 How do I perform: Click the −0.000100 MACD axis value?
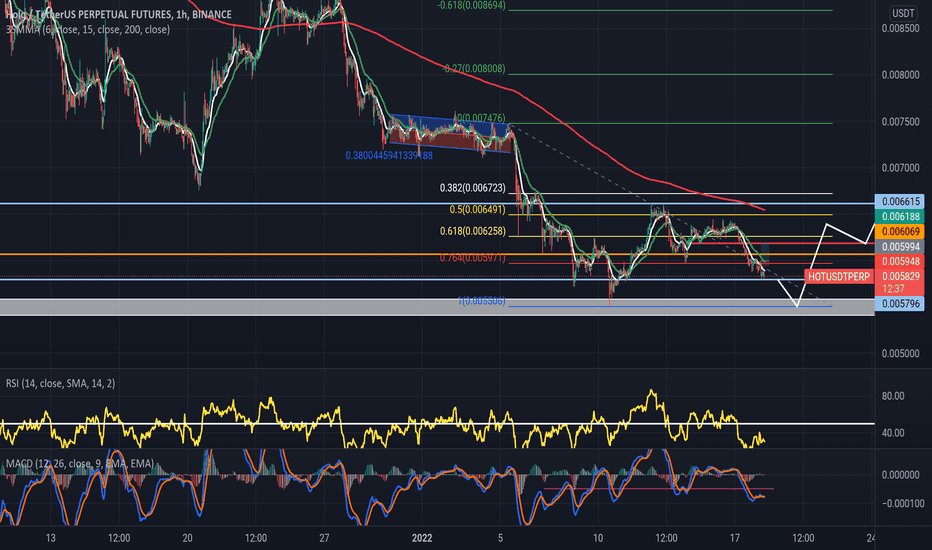(903, 504)
